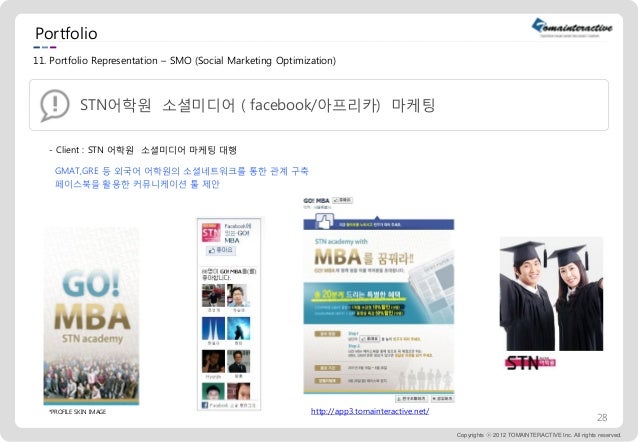Click the green 20-minute offer banner
The image size is (638, 442).
pyautogui.click(x=379, y=304)
